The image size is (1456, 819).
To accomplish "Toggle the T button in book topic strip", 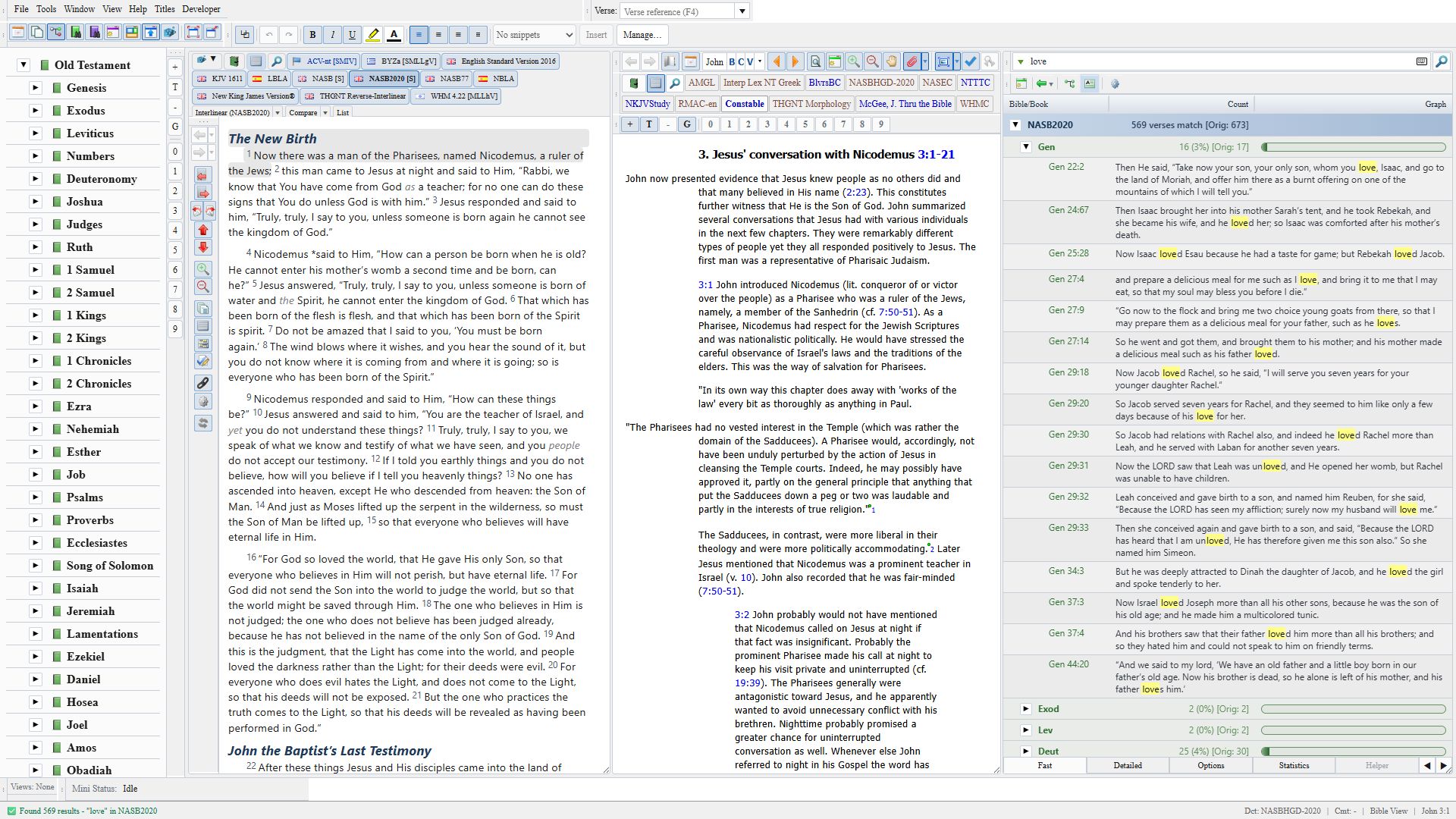I will tap(649, 124).
